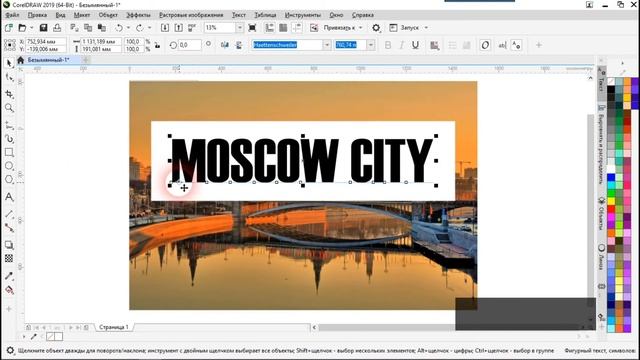Open the Запуск dropdown arrow
Viewport: 640px width, 360px height.
426,28
